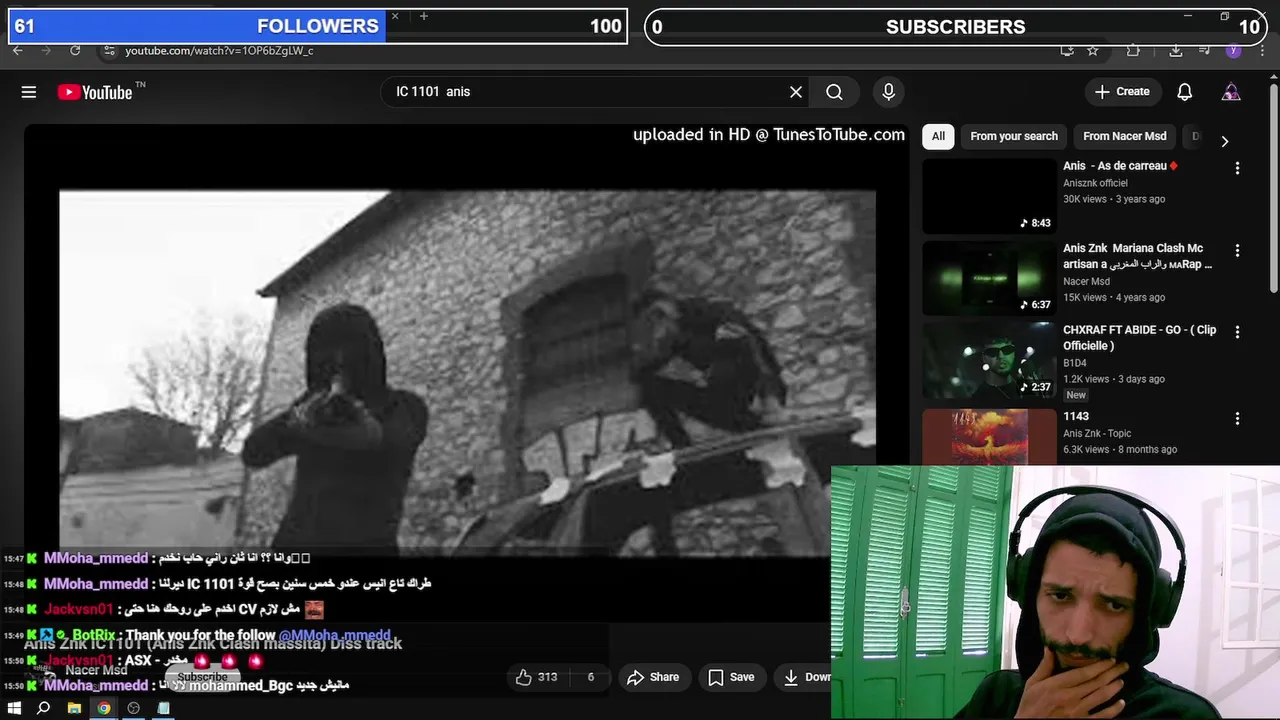Viewport: 1280px width, 720px height.
Task: Select the All filter chip
Action: (938, 136)
